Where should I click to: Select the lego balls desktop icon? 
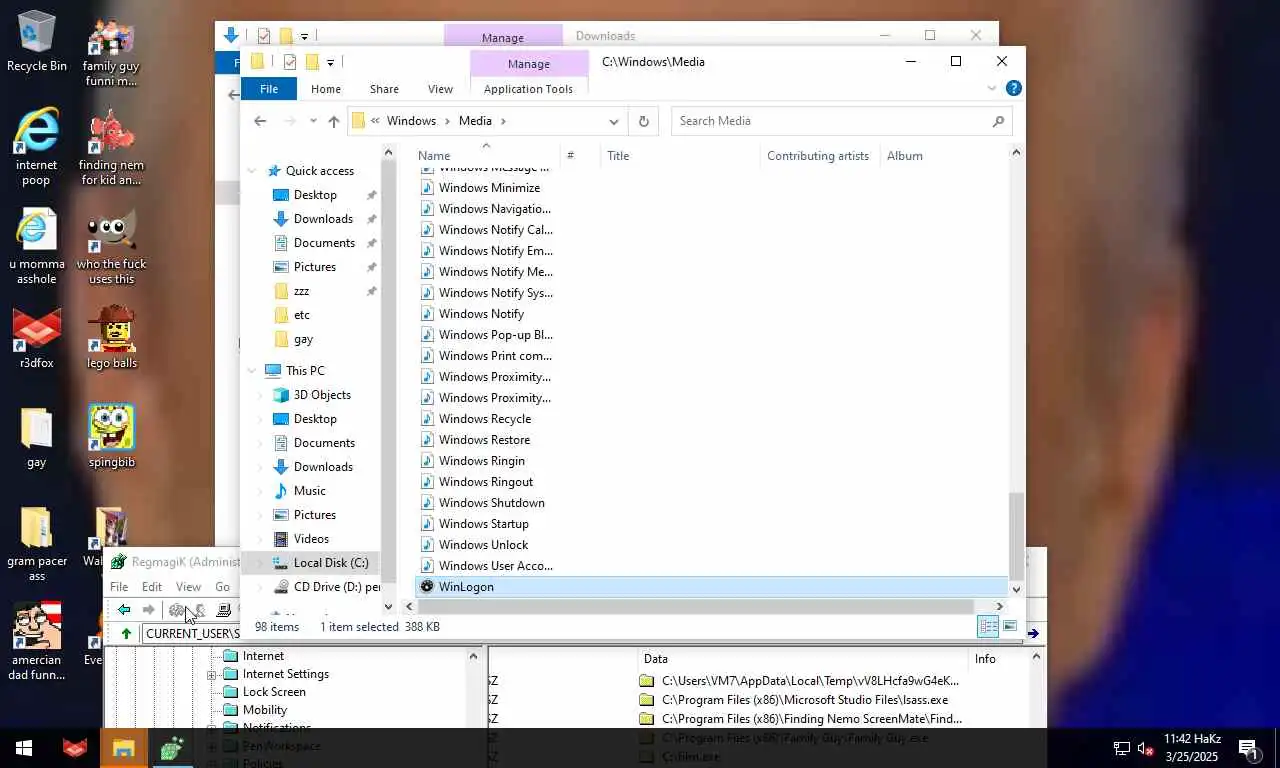click(x=112, y=338)
